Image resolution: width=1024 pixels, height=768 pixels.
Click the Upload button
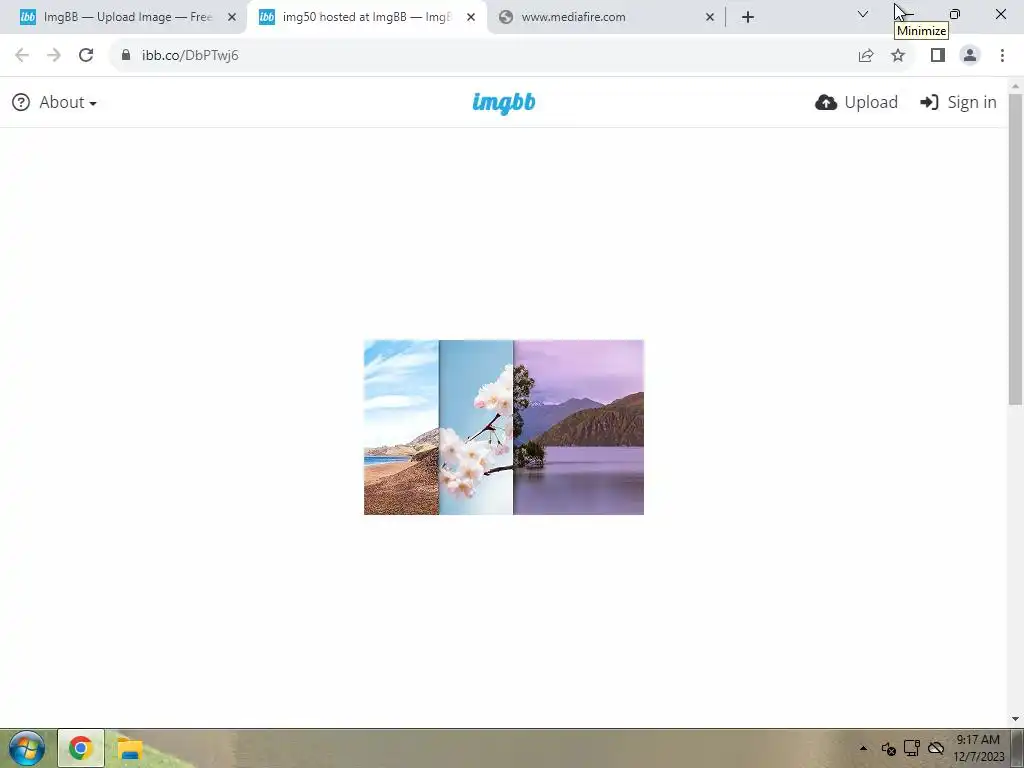pos(856,103)
